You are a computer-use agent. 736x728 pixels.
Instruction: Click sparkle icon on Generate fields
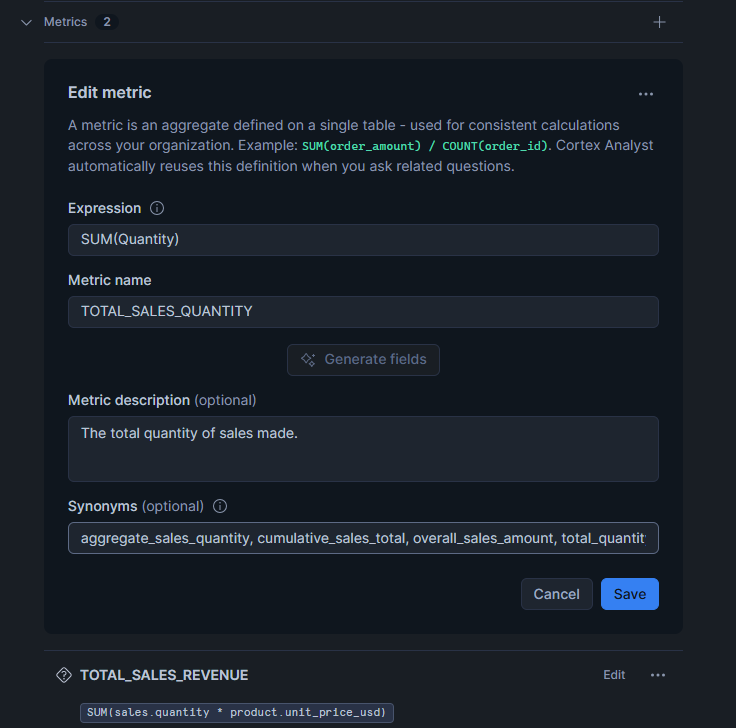[308, 360]
